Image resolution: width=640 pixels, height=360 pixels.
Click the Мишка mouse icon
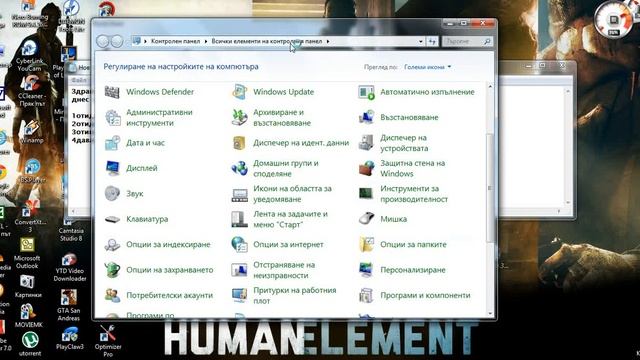(367, 219)
